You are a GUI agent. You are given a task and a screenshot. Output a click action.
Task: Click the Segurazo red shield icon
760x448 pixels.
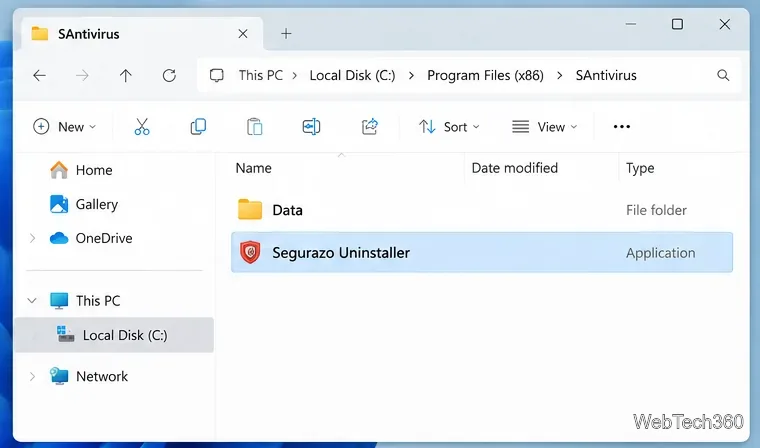point(250,252)
